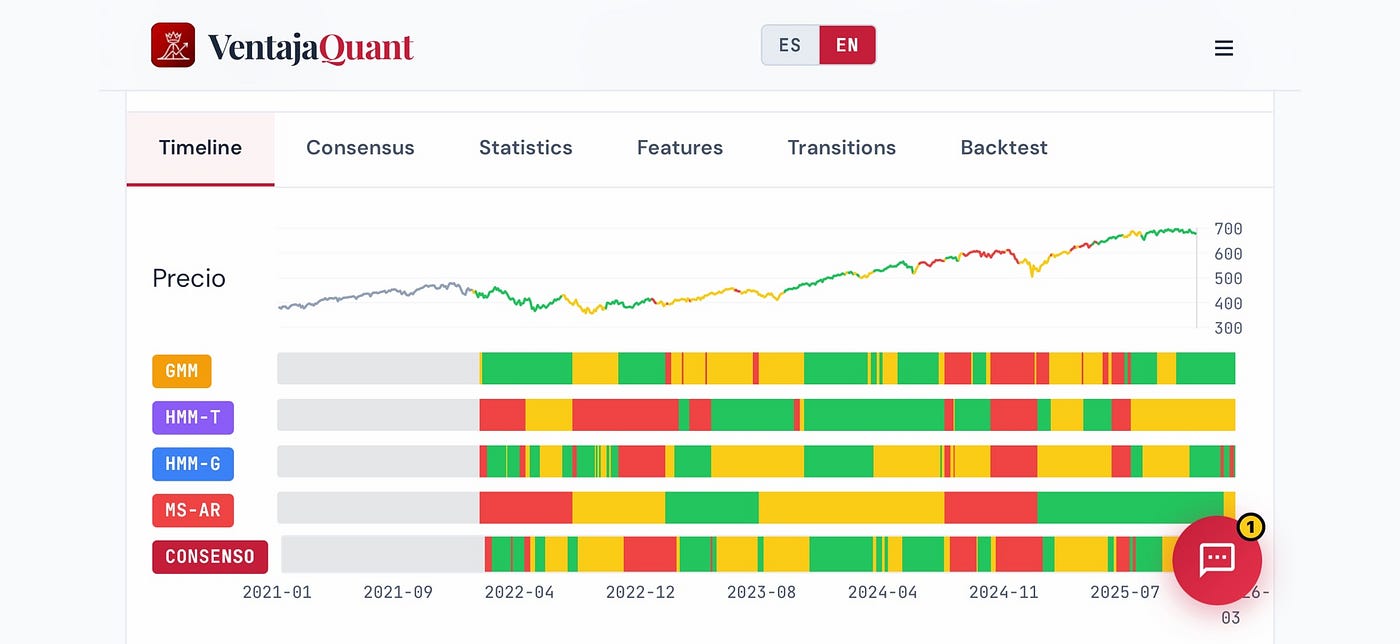Switch to the Statistics tab
This screenshot has height=644, width=1400.
tap(526, 148)
